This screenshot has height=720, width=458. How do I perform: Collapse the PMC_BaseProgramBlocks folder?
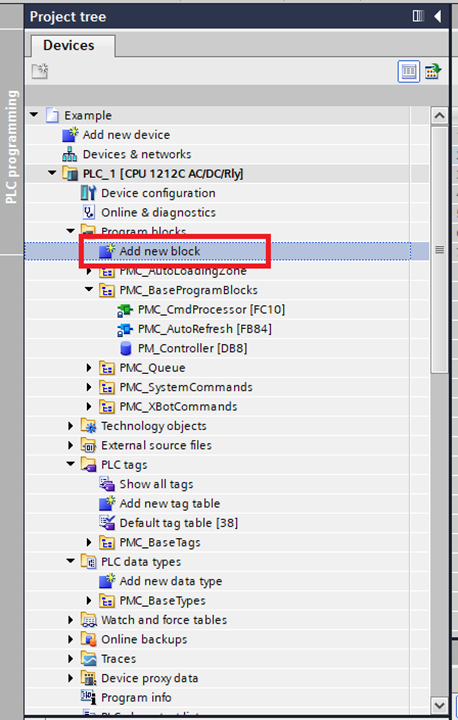[89, 290]
